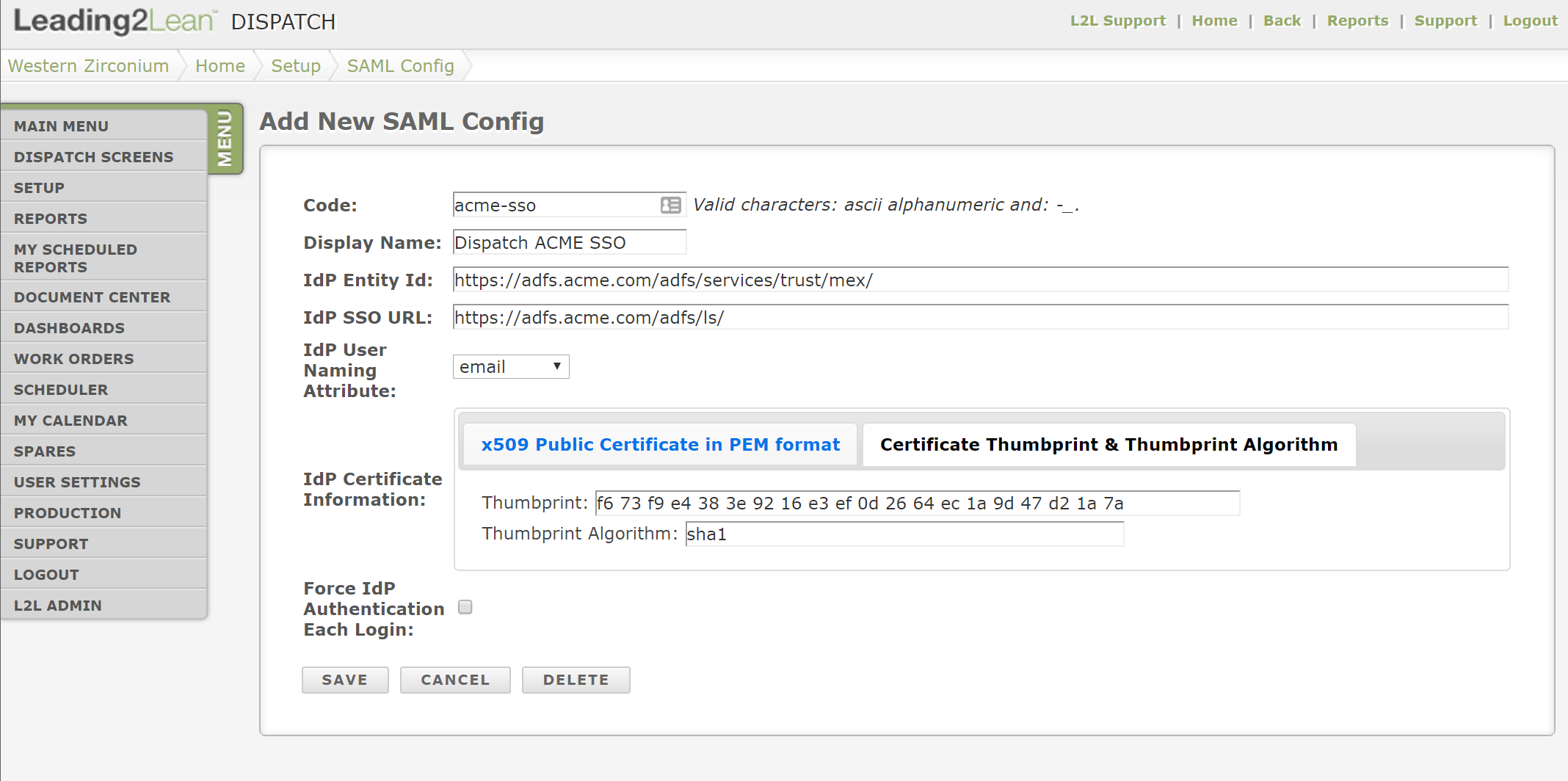
Task: Open L2L Support link in header
Action: coord(1117,21)
